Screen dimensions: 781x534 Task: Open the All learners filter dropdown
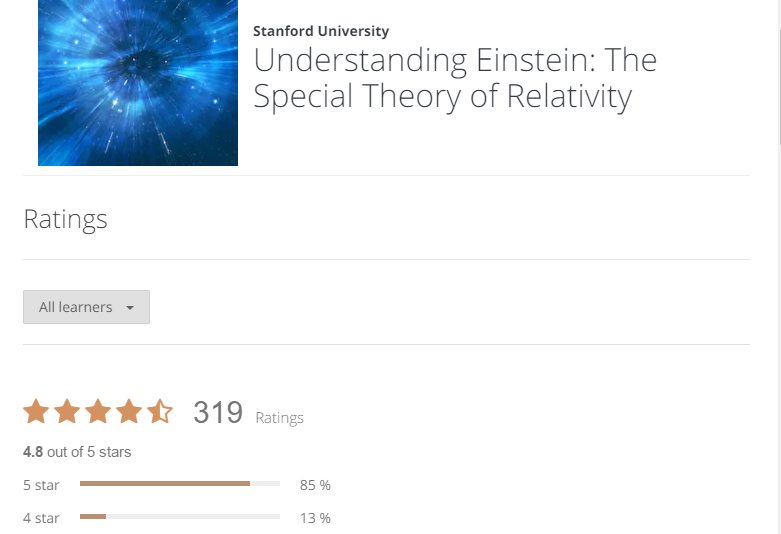click(86, 307)
